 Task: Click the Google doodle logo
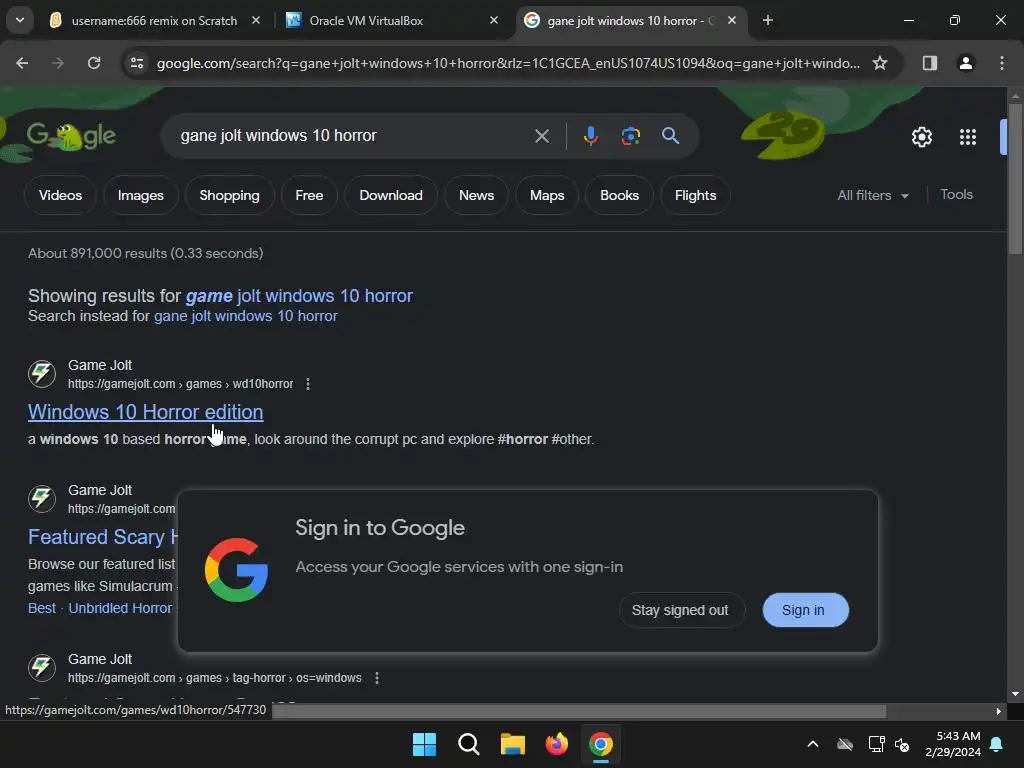click(x=71, y=136)
